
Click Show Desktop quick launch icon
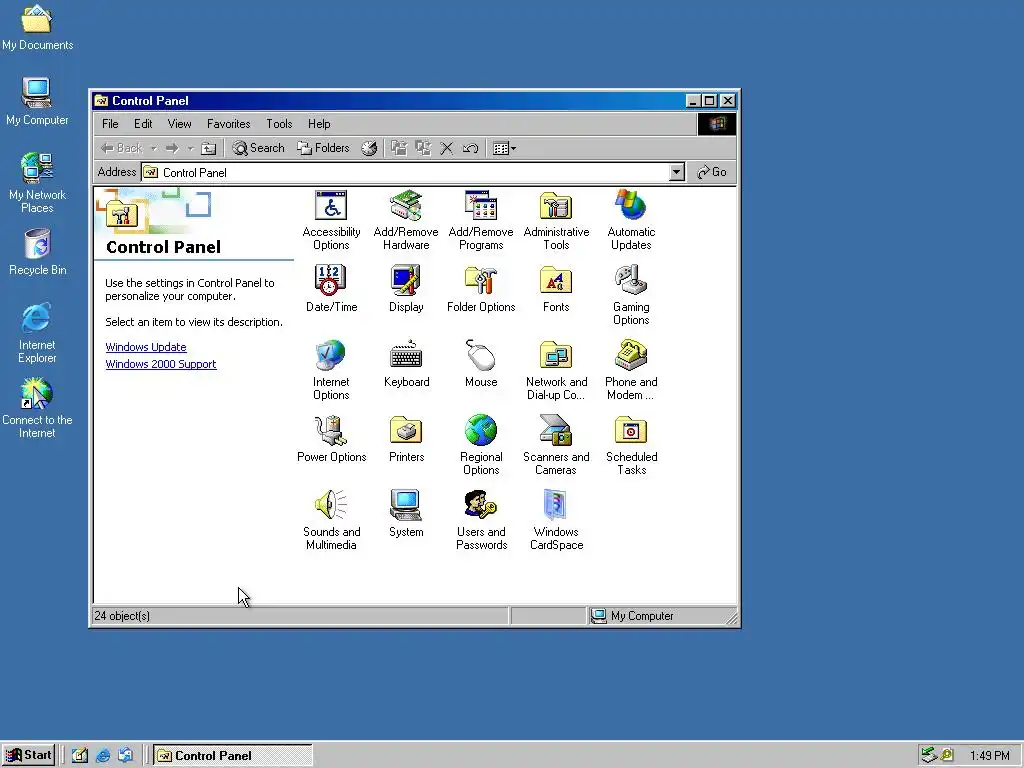80,755
